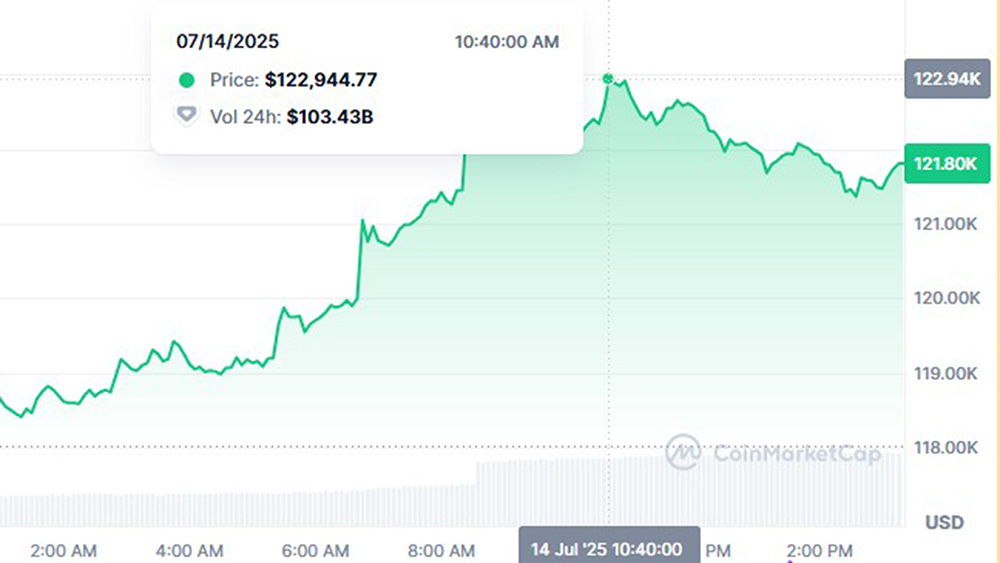The height and width of the screenshot is (563, 1000).
Task: Click the 07/14/2025 date in tooltip
Action: [228, 42]
